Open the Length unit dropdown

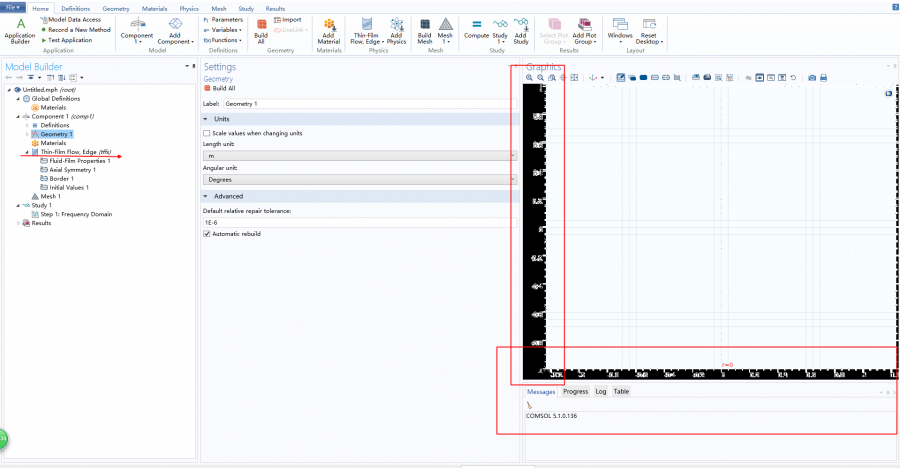tap(359, 156)
